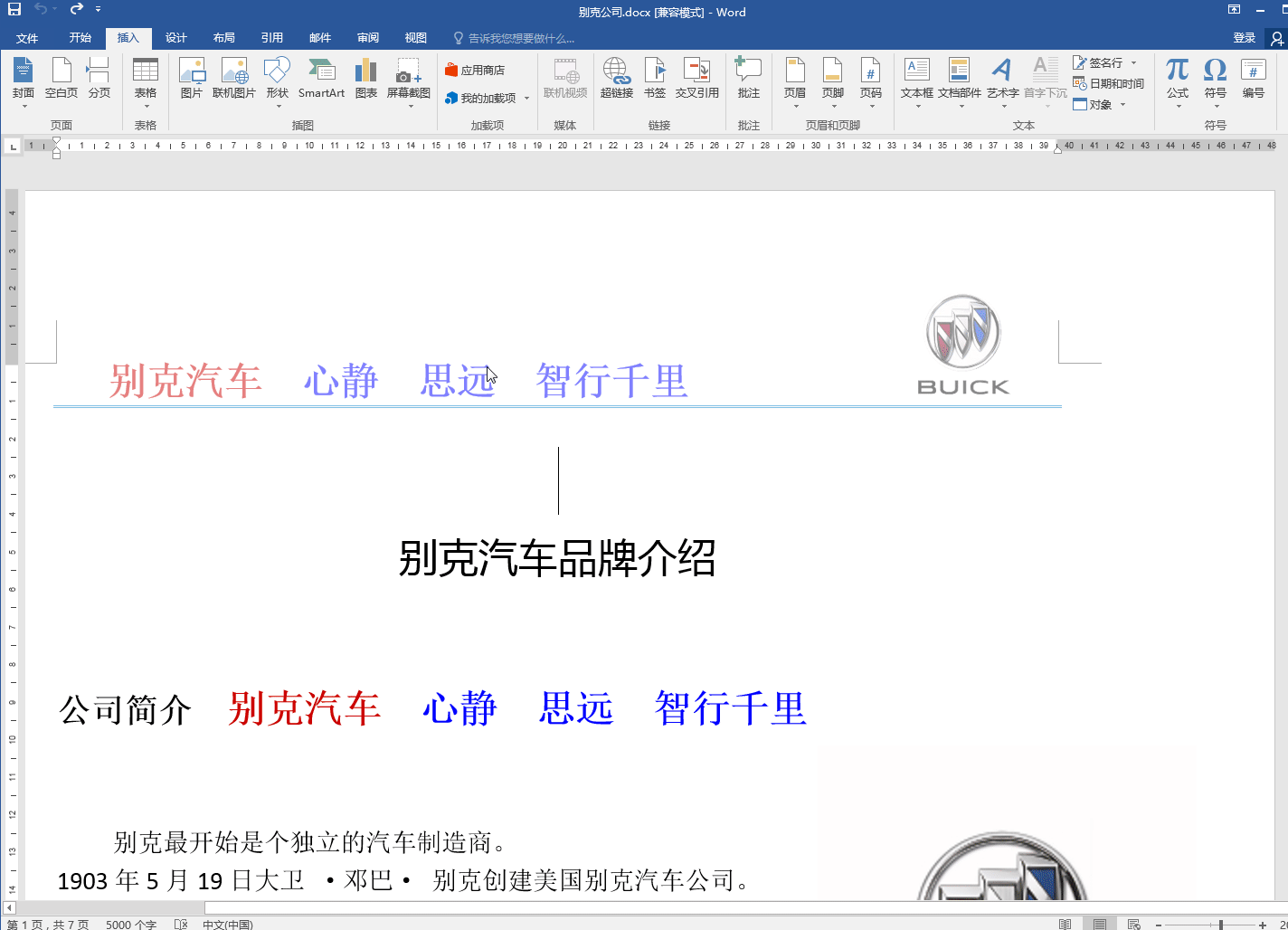Insert a blank page with 空白页

pos(61,80)
